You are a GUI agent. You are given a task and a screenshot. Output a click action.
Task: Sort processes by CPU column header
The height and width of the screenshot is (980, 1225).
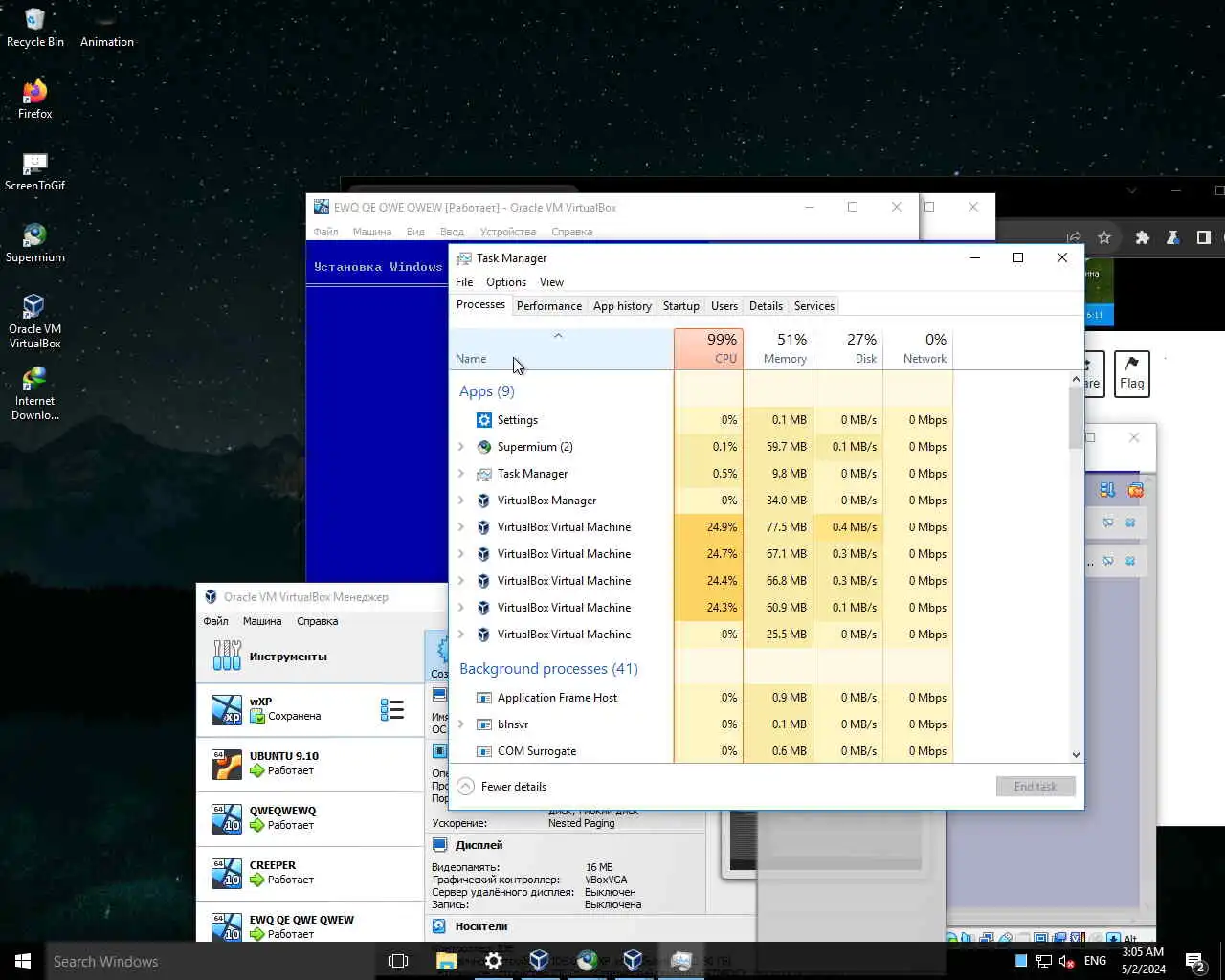point(708,348)
